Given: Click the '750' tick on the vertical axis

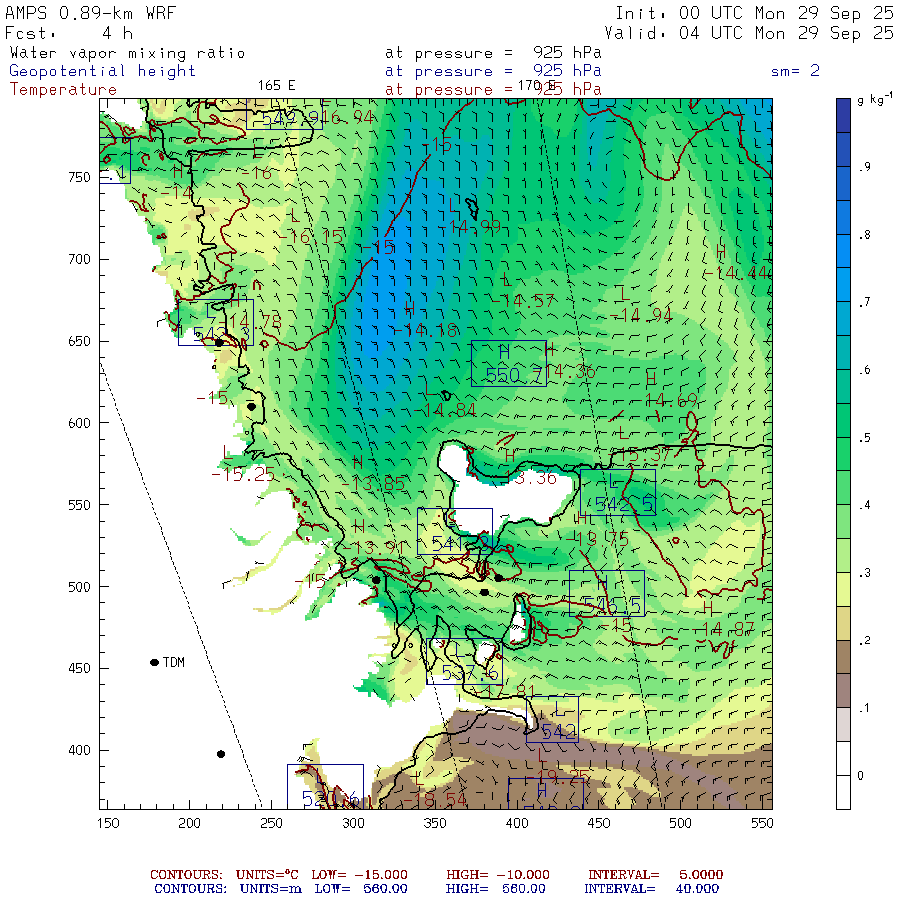Looking at the screenshot, I should tap(79, 177).
